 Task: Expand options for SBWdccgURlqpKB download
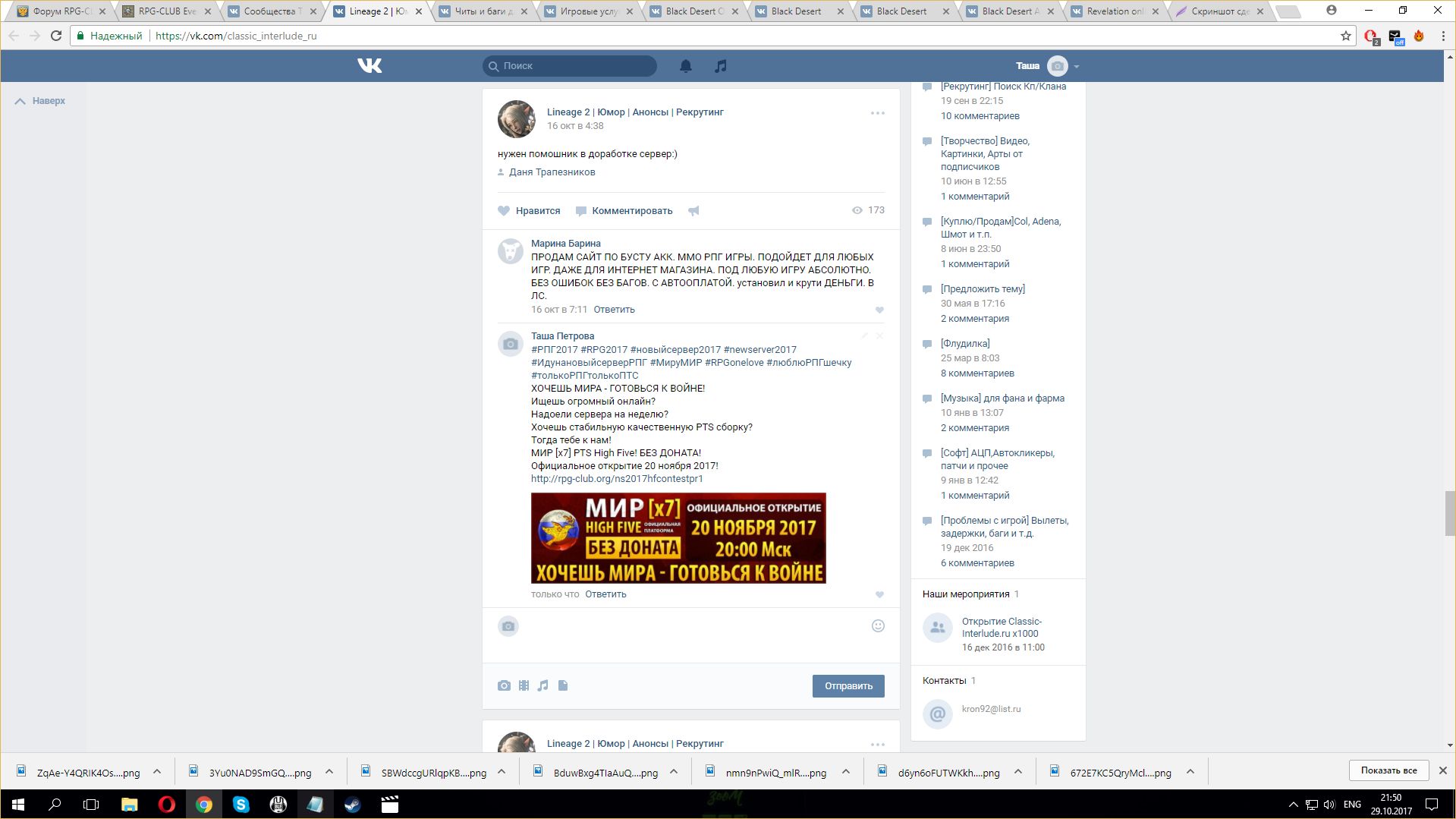pyautogui.click(x=502, y=772)
